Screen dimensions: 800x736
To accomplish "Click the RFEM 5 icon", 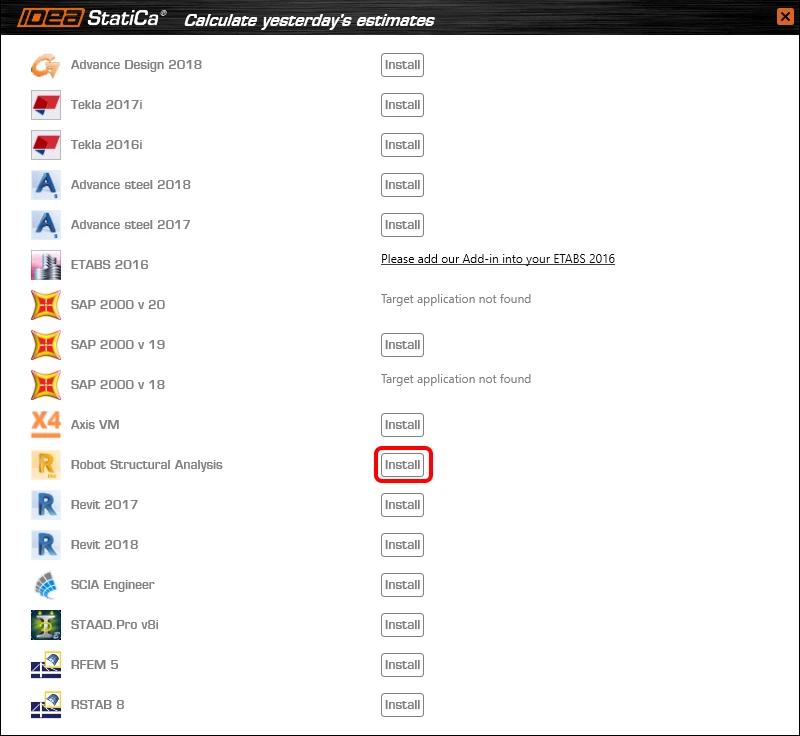I will 45,665.
